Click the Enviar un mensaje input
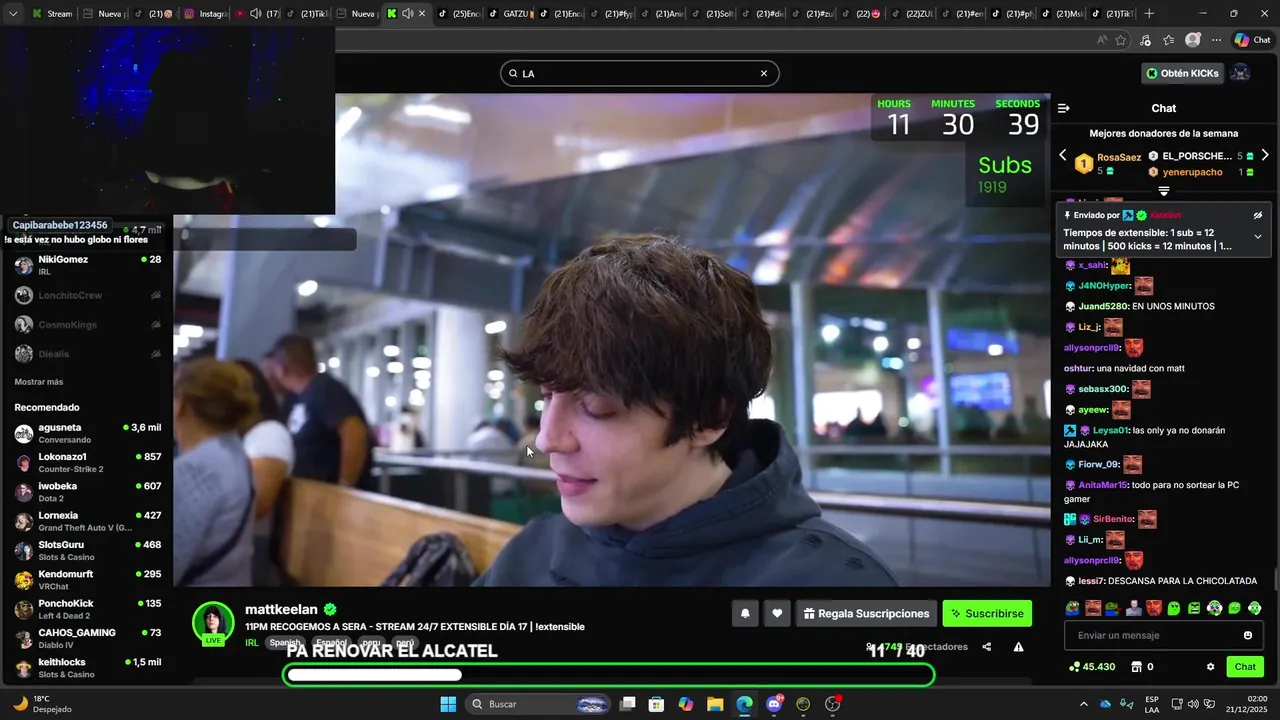 (1164, 635)
